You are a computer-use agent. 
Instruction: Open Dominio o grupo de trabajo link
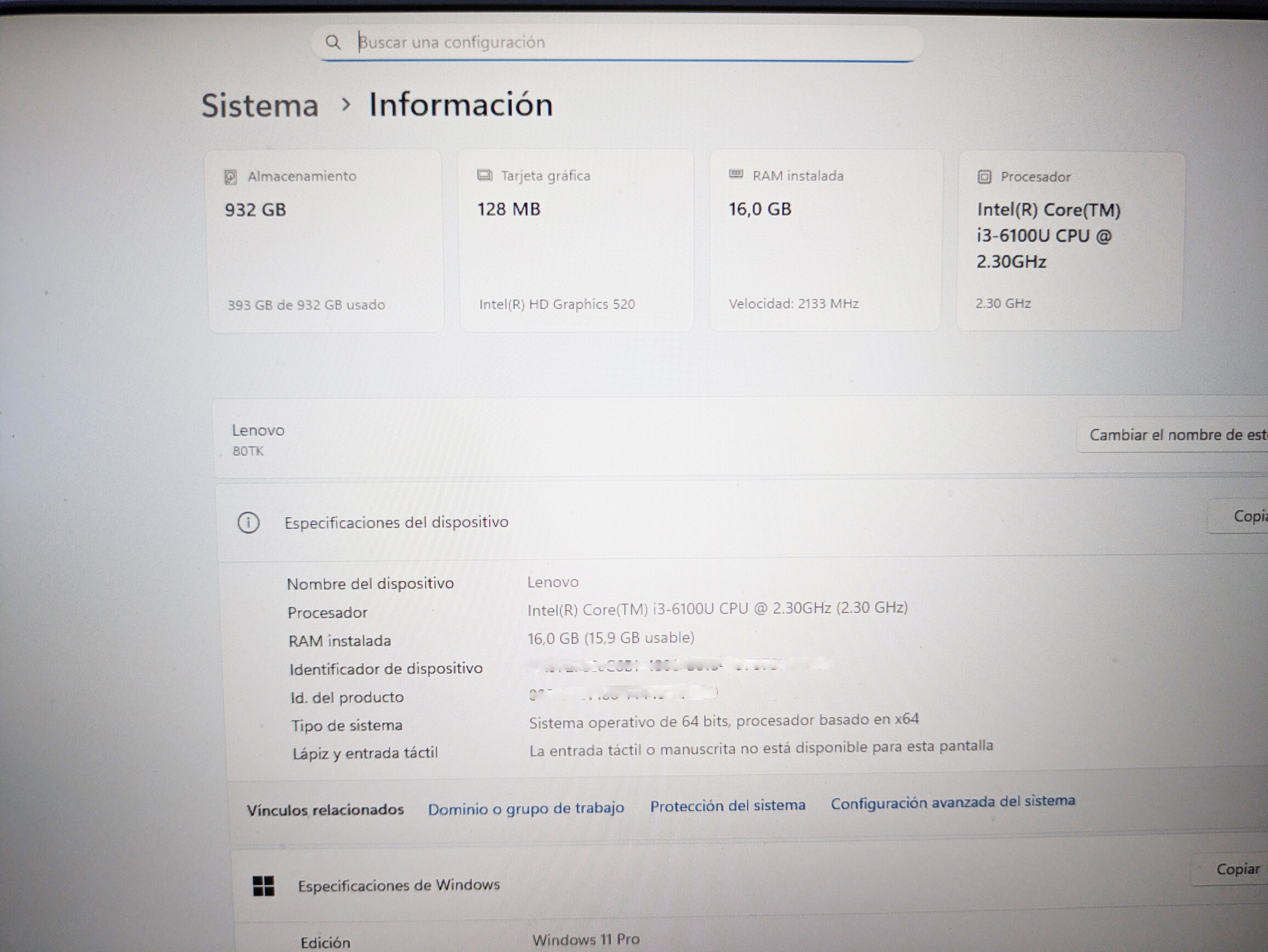coord(525,808)
